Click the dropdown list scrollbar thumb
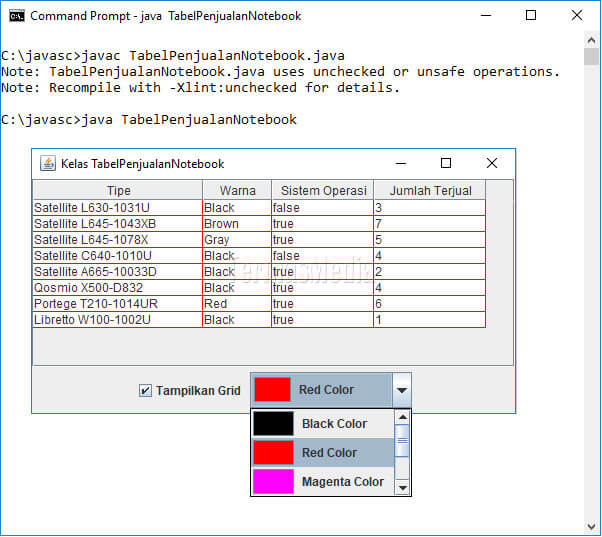 point(402,441)
